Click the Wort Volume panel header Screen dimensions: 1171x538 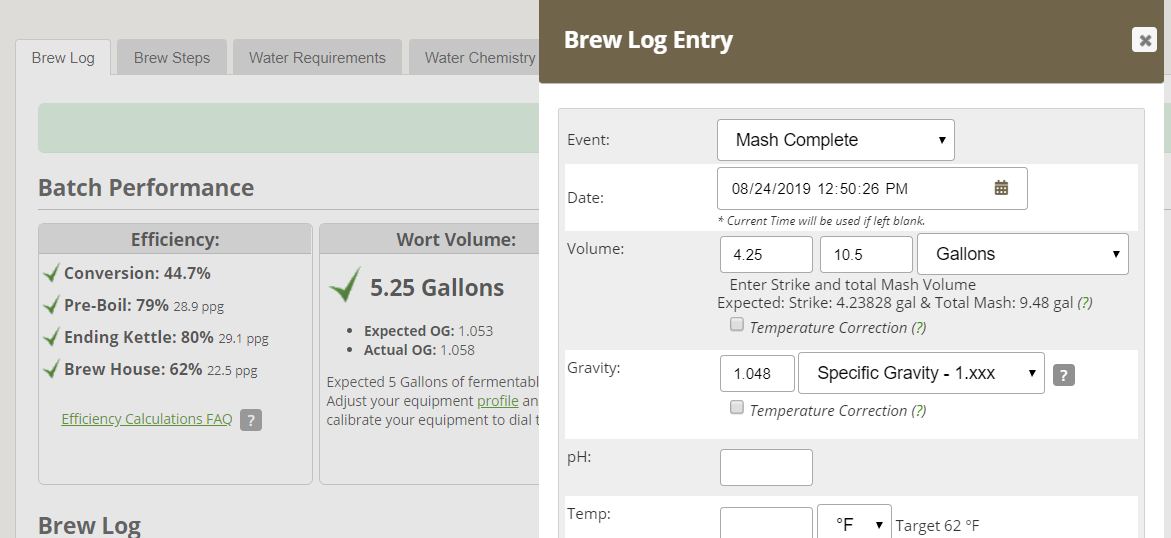click(x=456, y=239)
